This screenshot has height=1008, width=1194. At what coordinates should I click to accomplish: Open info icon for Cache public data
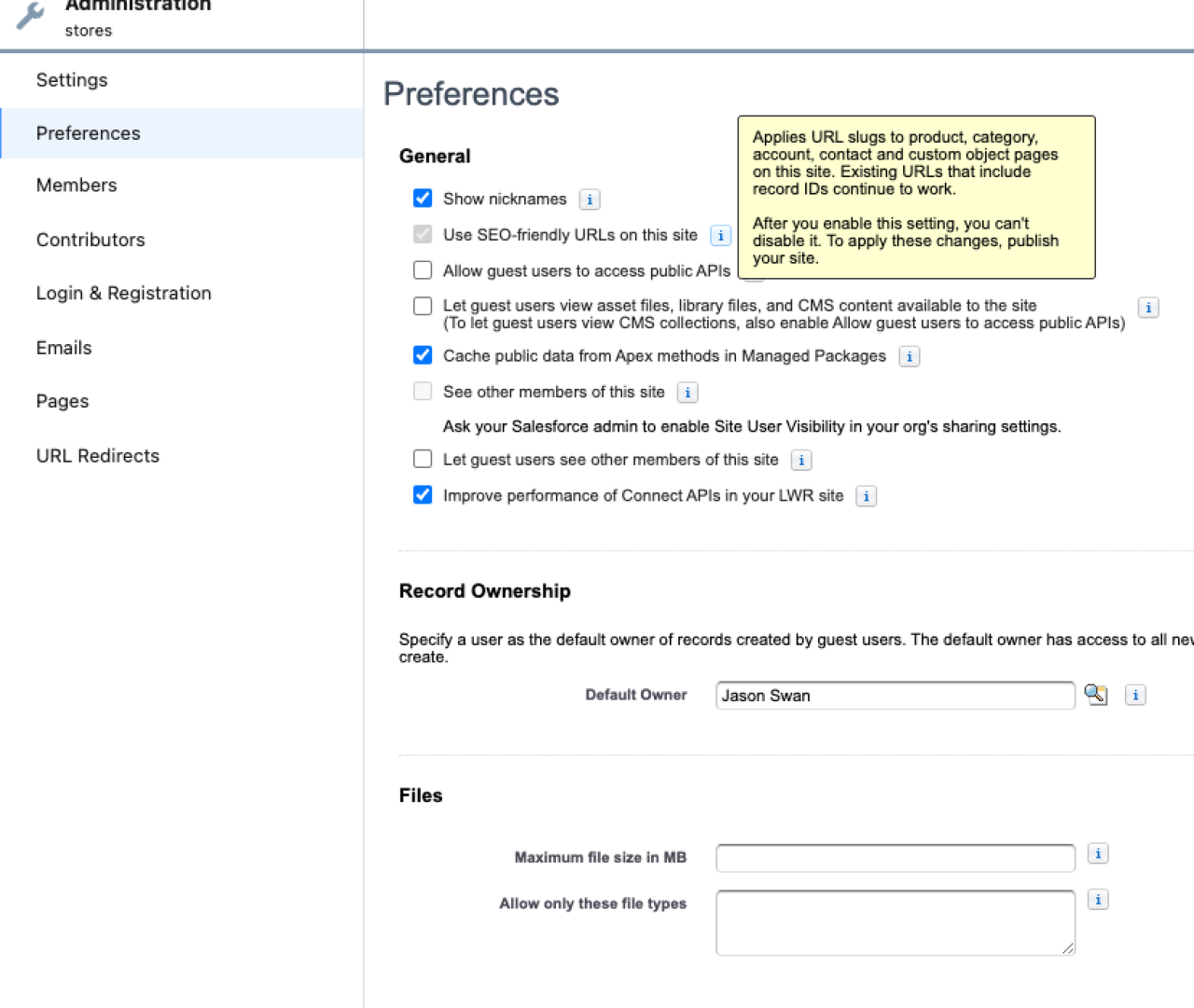point(909,356)
